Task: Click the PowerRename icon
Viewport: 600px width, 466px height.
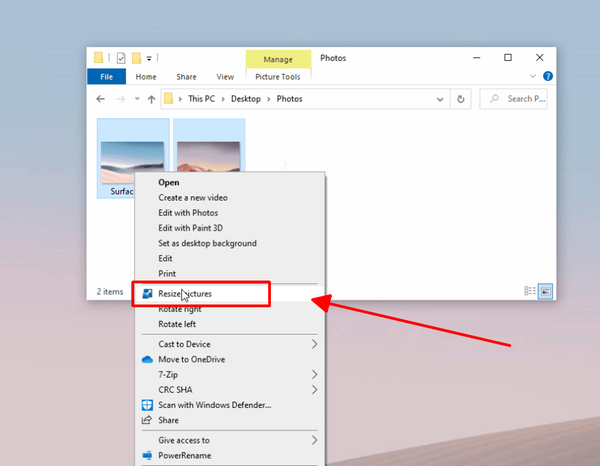Action: pos(147,455)
